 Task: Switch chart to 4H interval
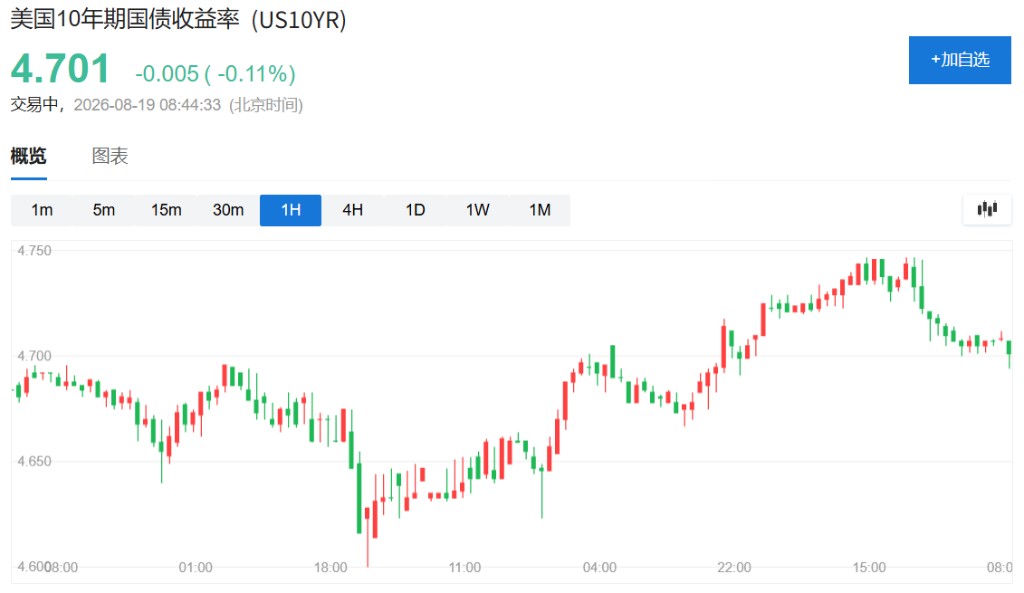click(x=353, y=210)
